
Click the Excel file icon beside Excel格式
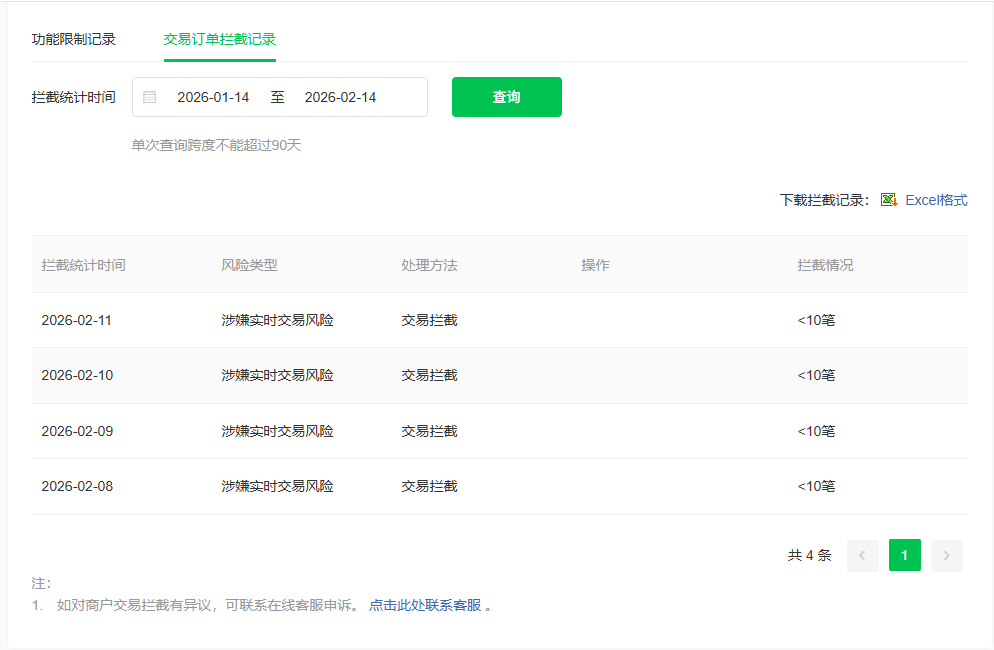[889, 199]
